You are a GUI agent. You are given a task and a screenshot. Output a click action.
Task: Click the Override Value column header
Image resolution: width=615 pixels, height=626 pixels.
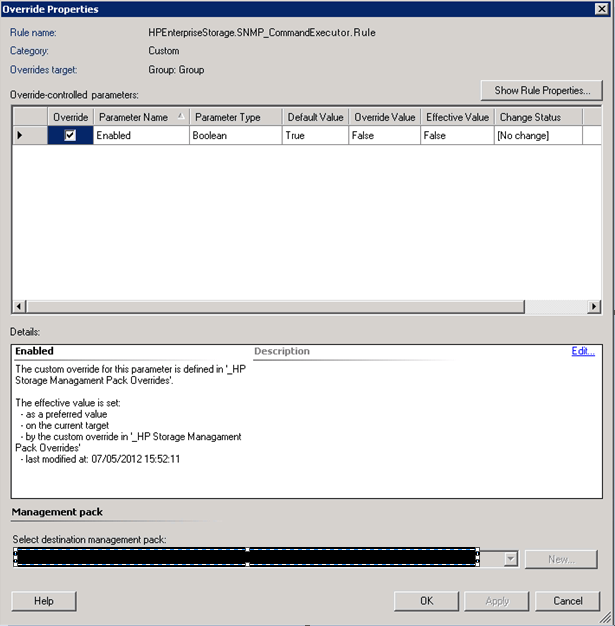pyautogui.click(x=384, y=117)
